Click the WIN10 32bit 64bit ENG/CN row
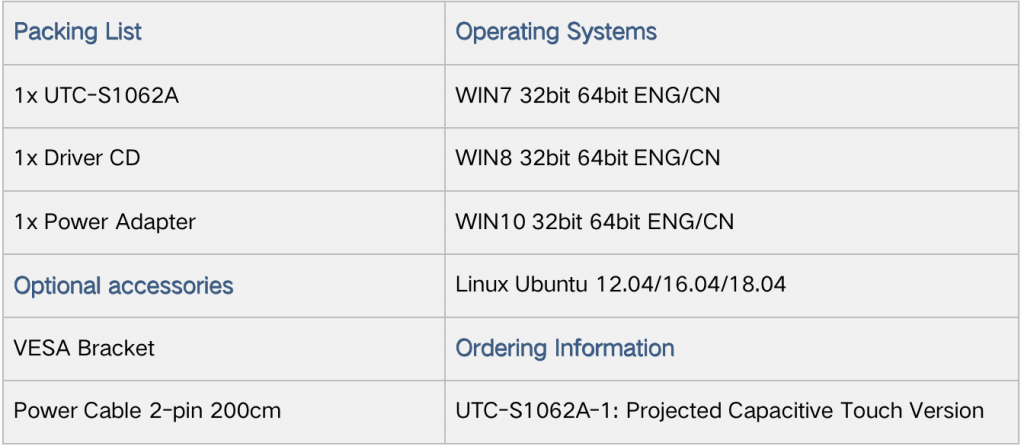This screenshot has width=1024, height=446. pyautogui.click(x=732, y=222)
